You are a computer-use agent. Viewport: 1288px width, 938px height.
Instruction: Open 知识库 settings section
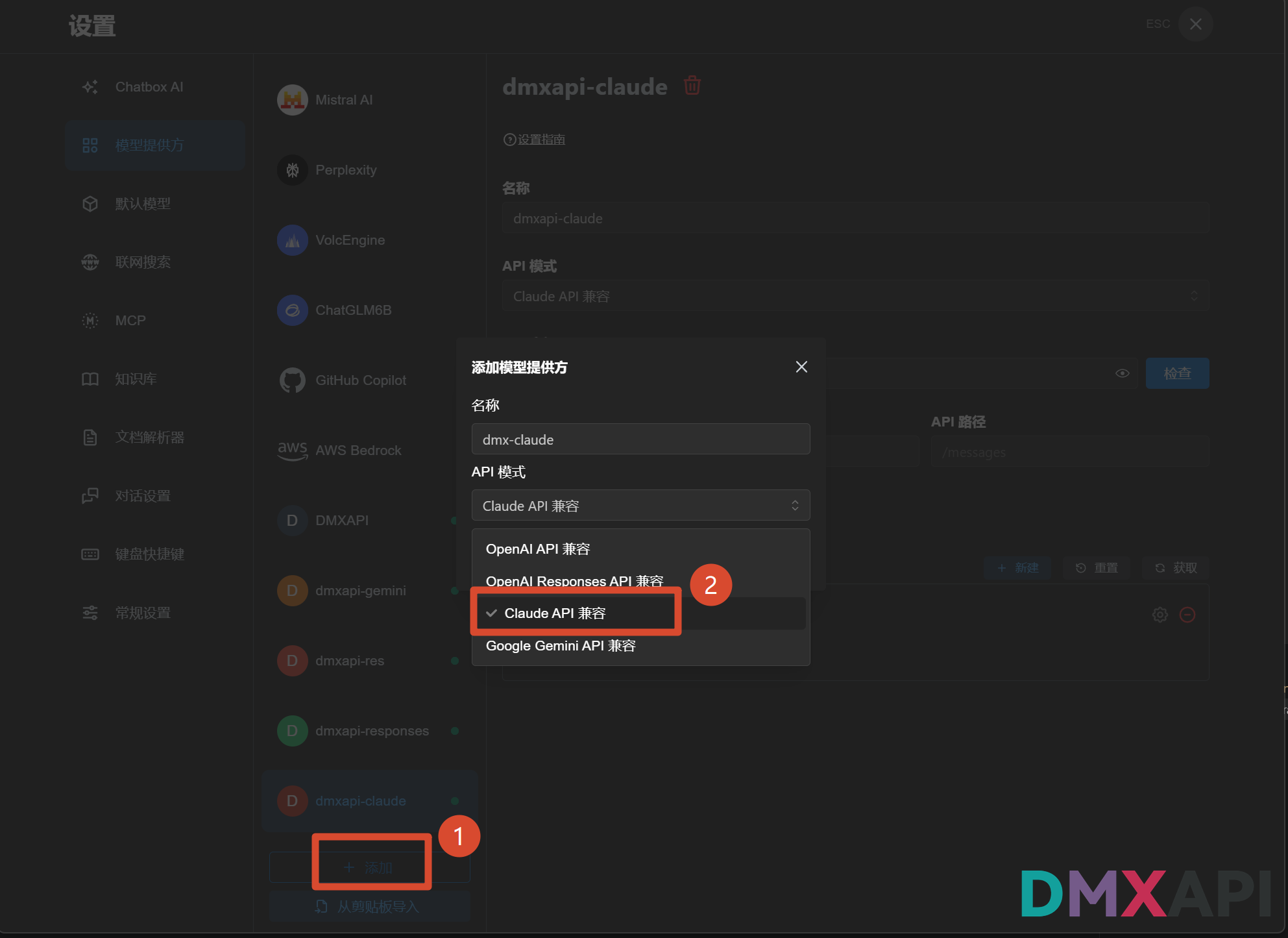(154, 379)
